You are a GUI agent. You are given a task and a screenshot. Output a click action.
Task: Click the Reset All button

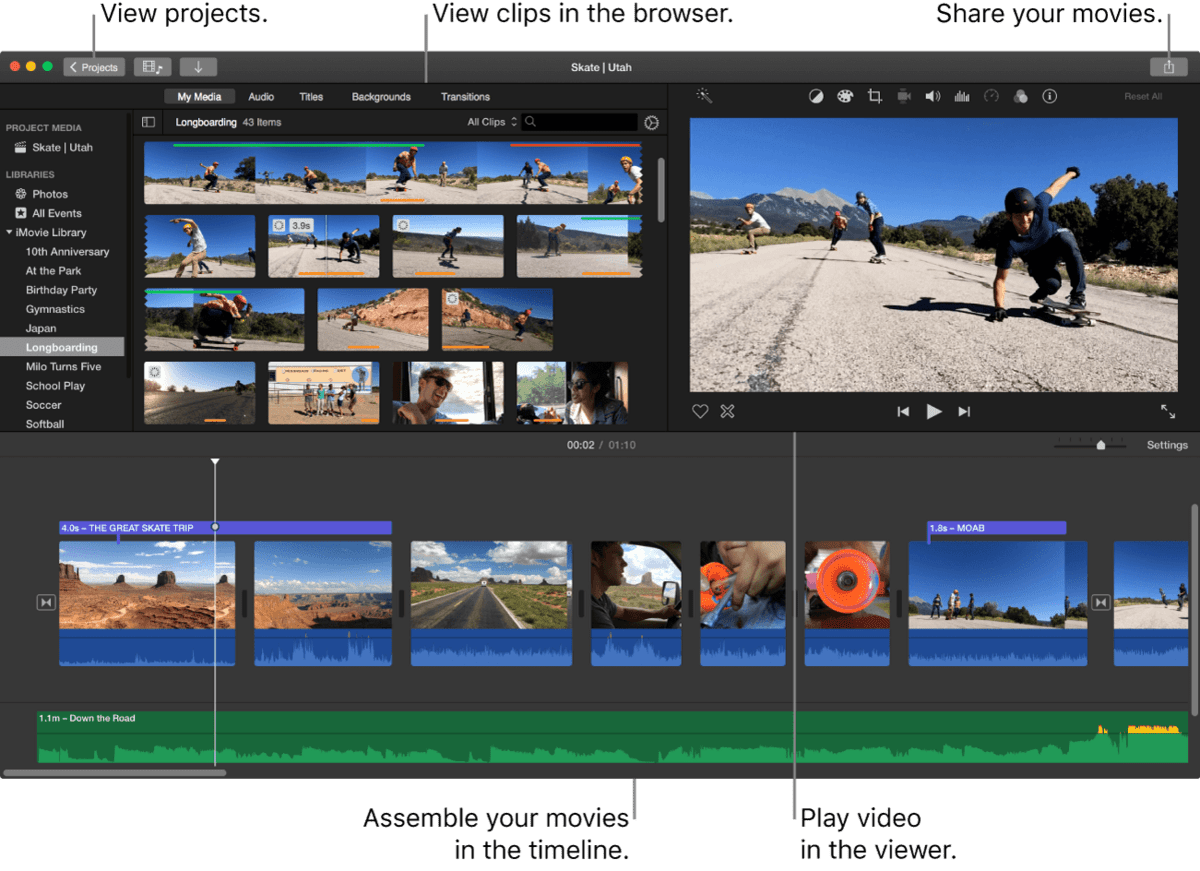(x=1142, y=97)
